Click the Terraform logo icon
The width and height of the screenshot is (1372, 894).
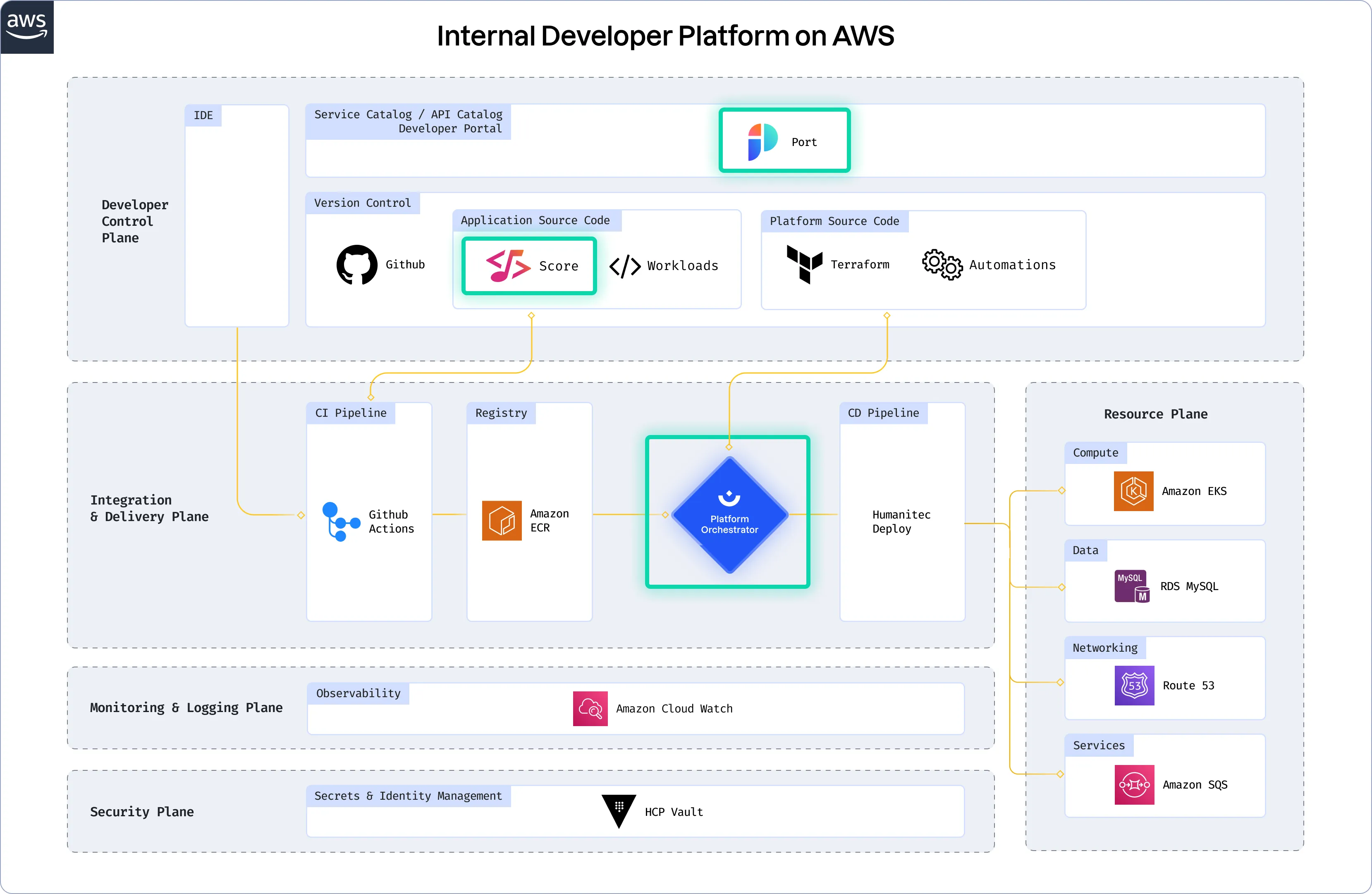click(804, 264)
